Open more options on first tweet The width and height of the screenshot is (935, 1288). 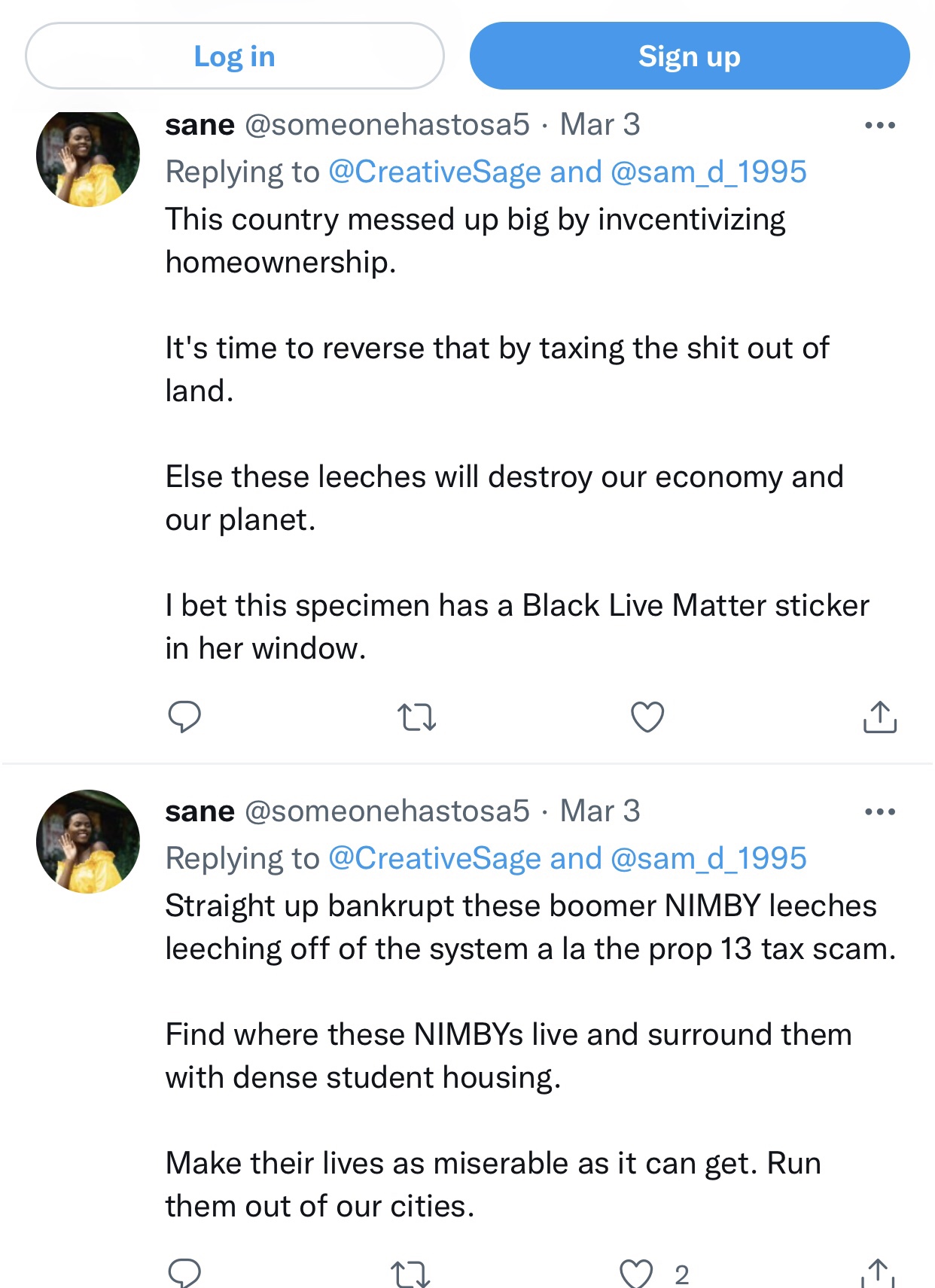pos(880,125)
